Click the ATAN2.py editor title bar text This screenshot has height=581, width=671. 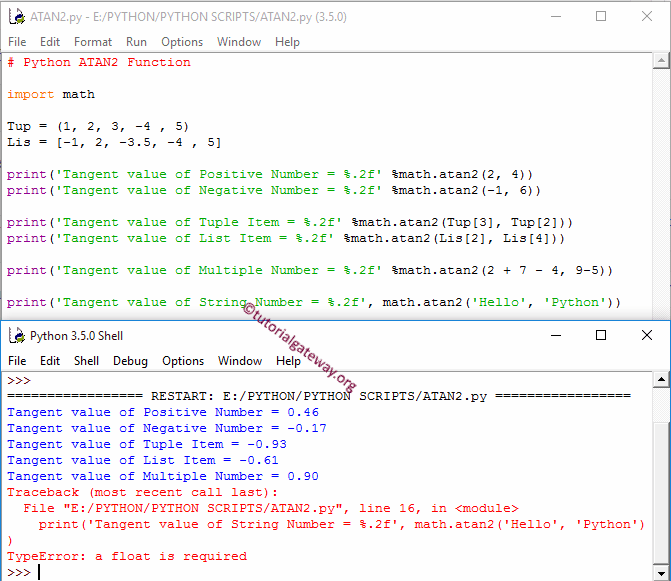[x=188, y=17]
